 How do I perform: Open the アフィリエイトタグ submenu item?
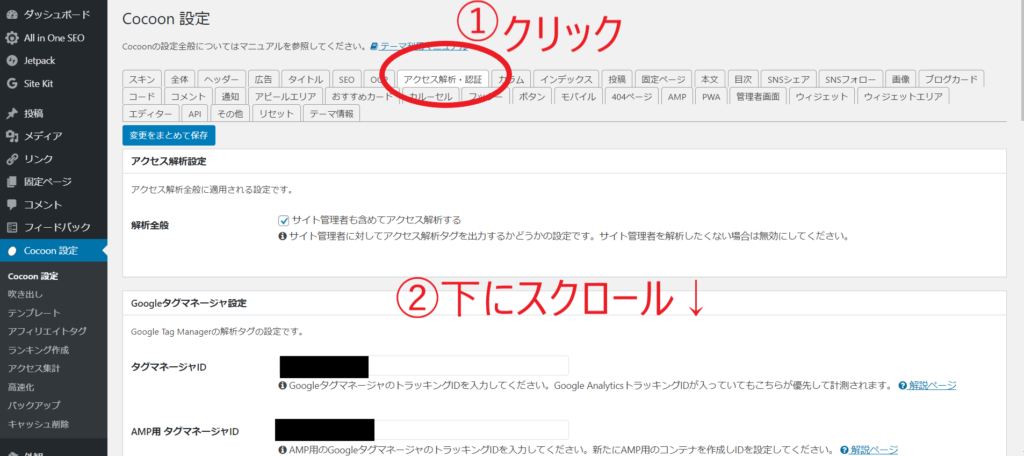(x=47, y=331)
